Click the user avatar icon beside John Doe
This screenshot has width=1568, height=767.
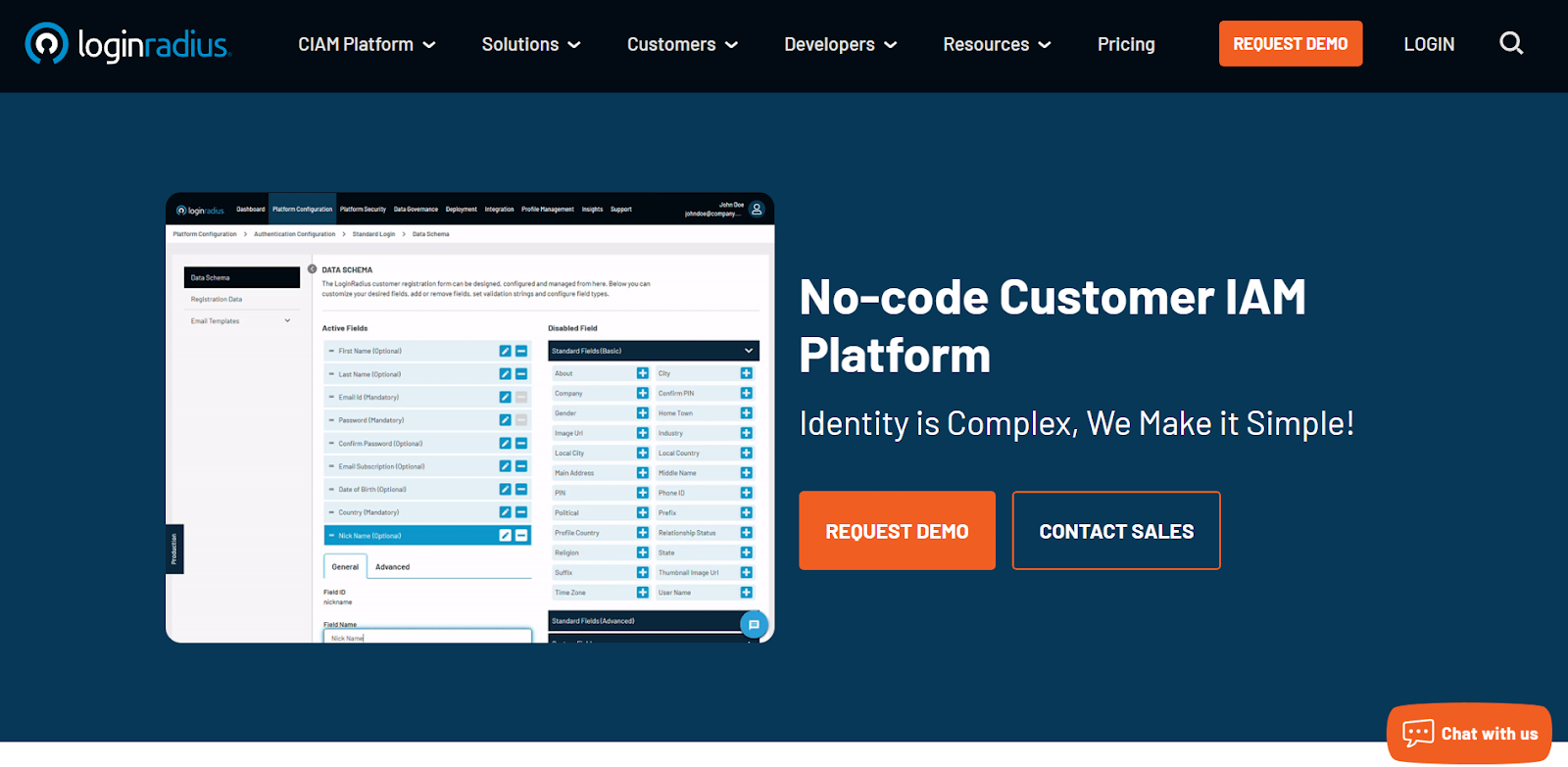click(757, 209)
